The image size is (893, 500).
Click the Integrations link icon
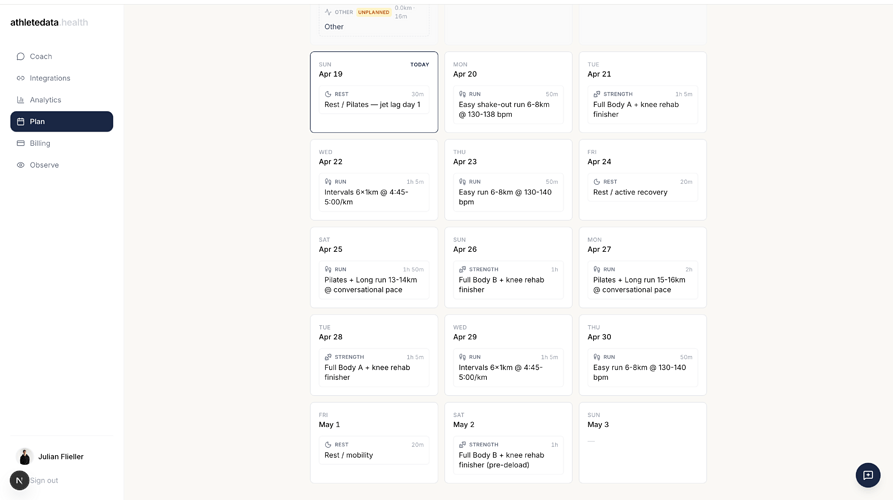(x=21, y=78)
